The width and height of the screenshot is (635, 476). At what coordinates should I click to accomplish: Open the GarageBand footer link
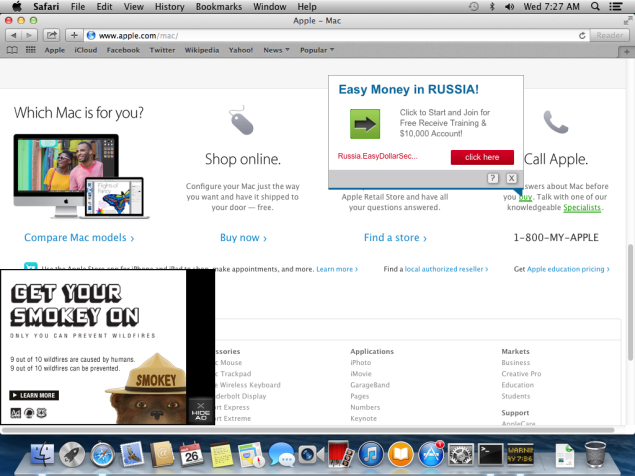click(370, 385)
